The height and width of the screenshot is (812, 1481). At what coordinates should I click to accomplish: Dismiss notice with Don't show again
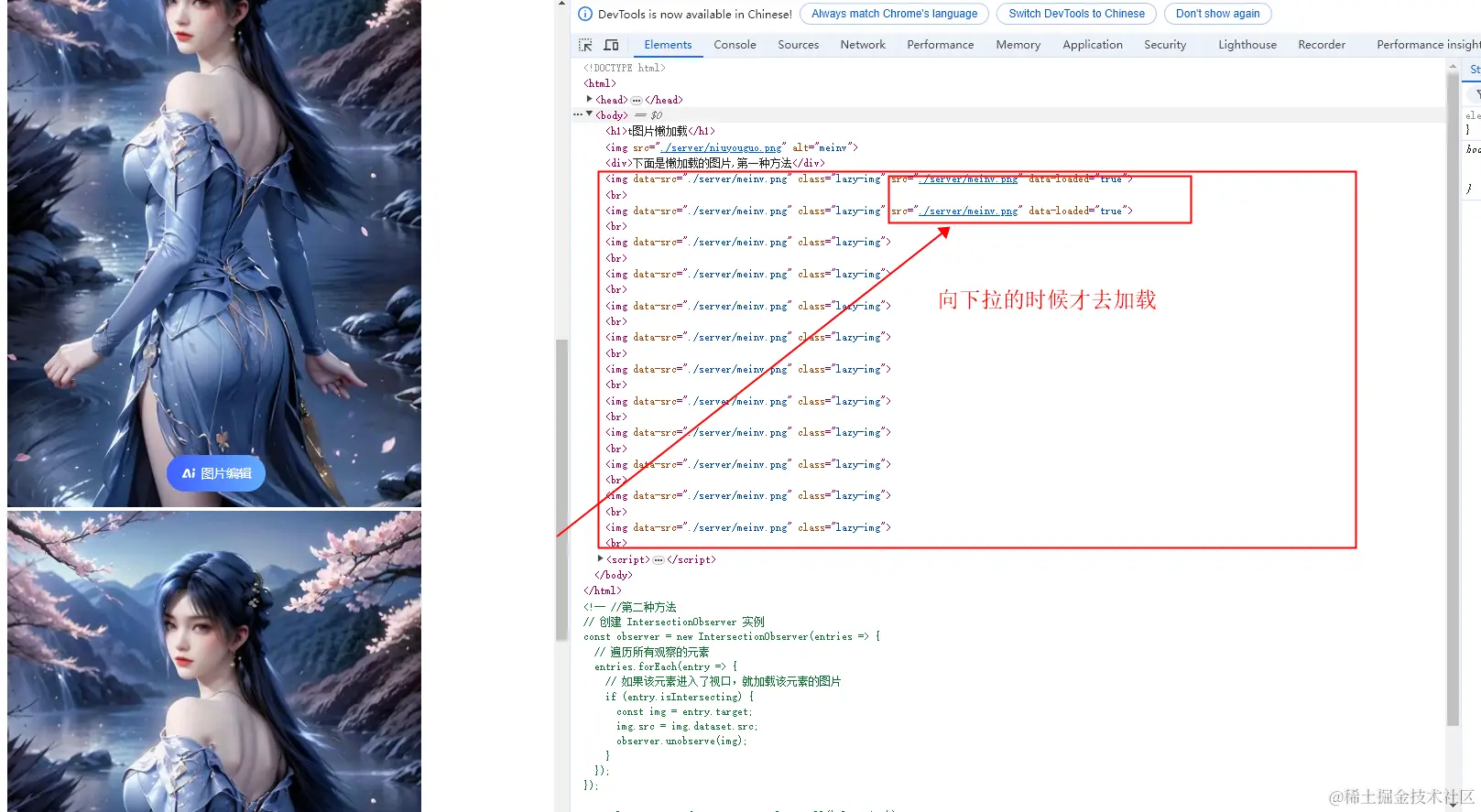(1217, 14)
